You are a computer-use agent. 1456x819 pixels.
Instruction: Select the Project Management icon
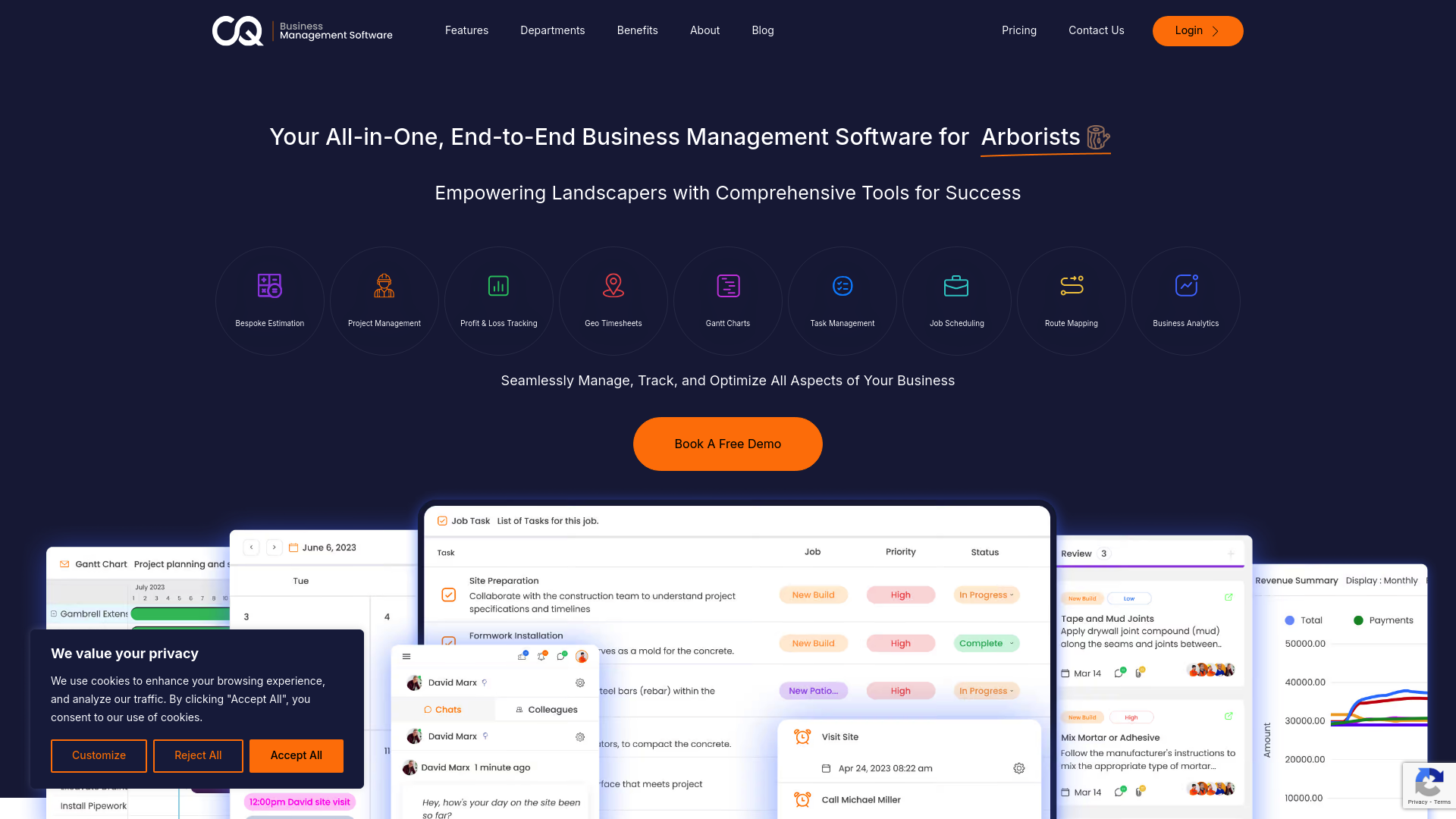point(384,286)
